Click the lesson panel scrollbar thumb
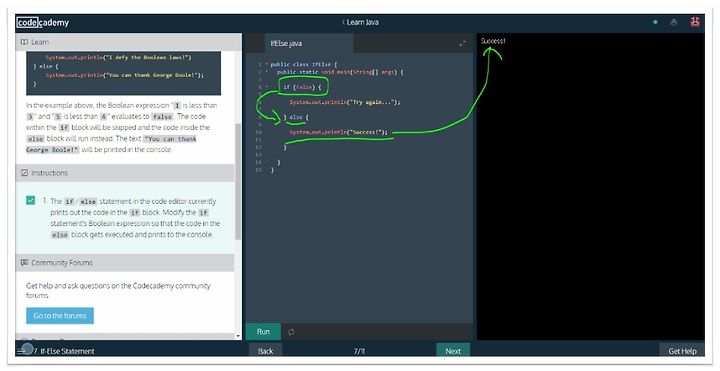Screen dimensions: 720x371 pyautogui.click(x=238, y=181)
